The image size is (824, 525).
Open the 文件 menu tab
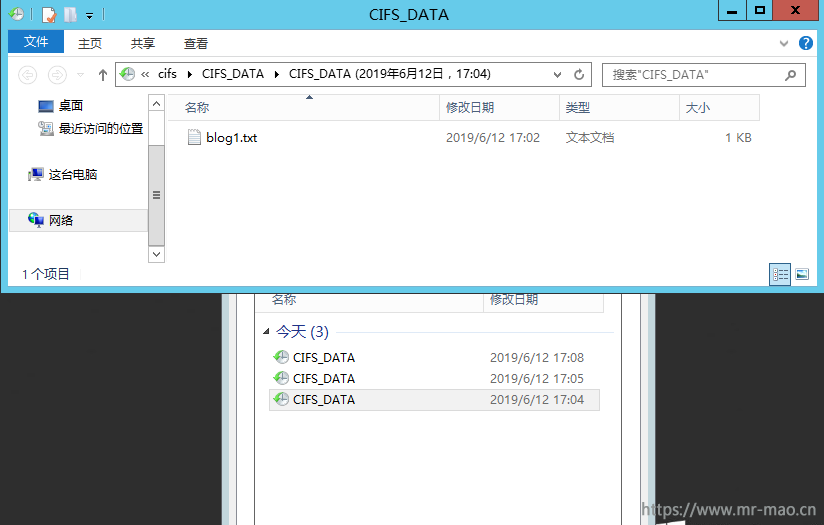36,42
